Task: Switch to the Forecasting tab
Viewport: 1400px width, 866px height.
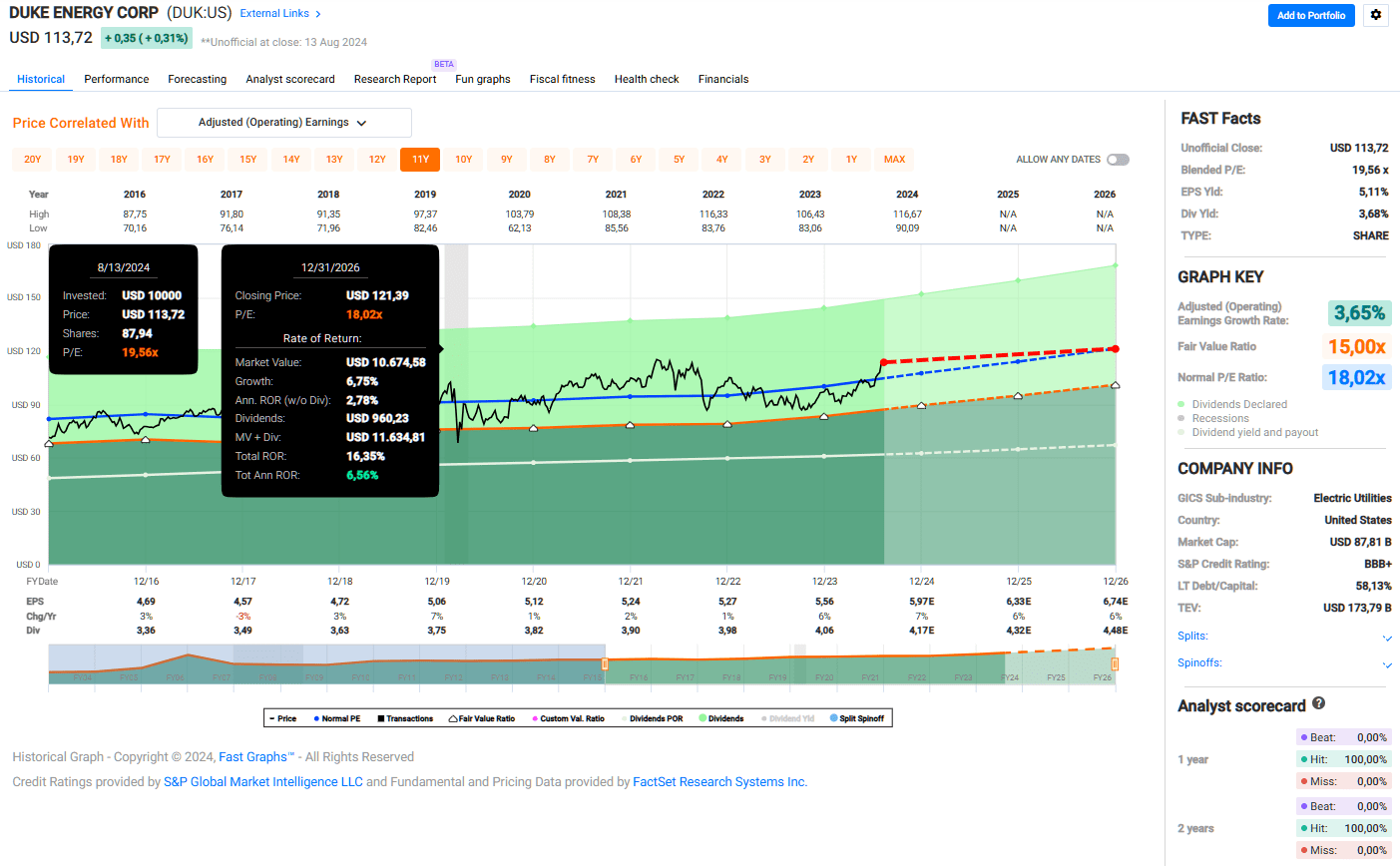Action: pyautogui.click(x=197, y=79)
